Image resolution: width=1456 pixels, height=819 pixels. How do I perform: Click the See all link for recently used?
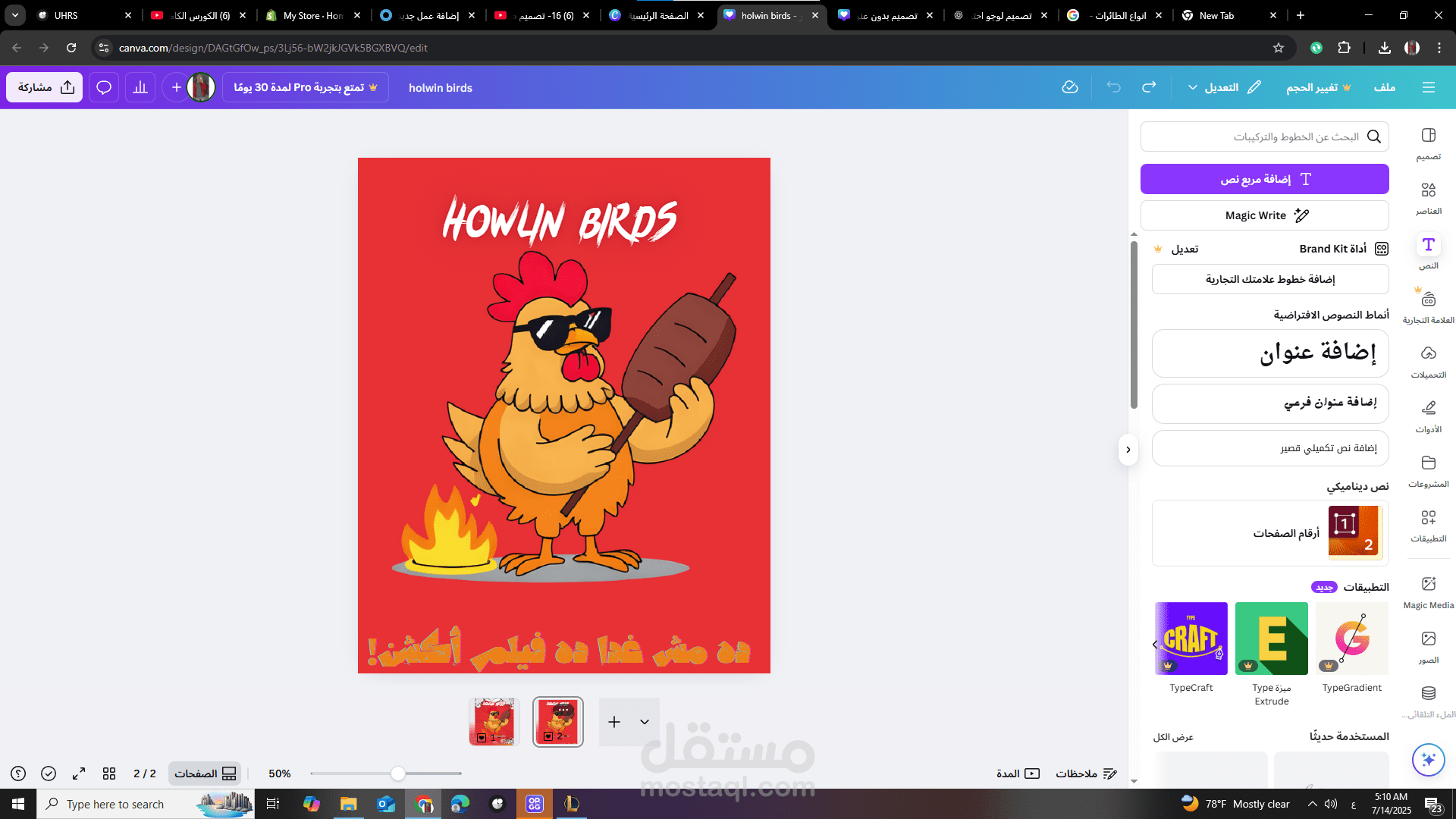click(1173, 737)
